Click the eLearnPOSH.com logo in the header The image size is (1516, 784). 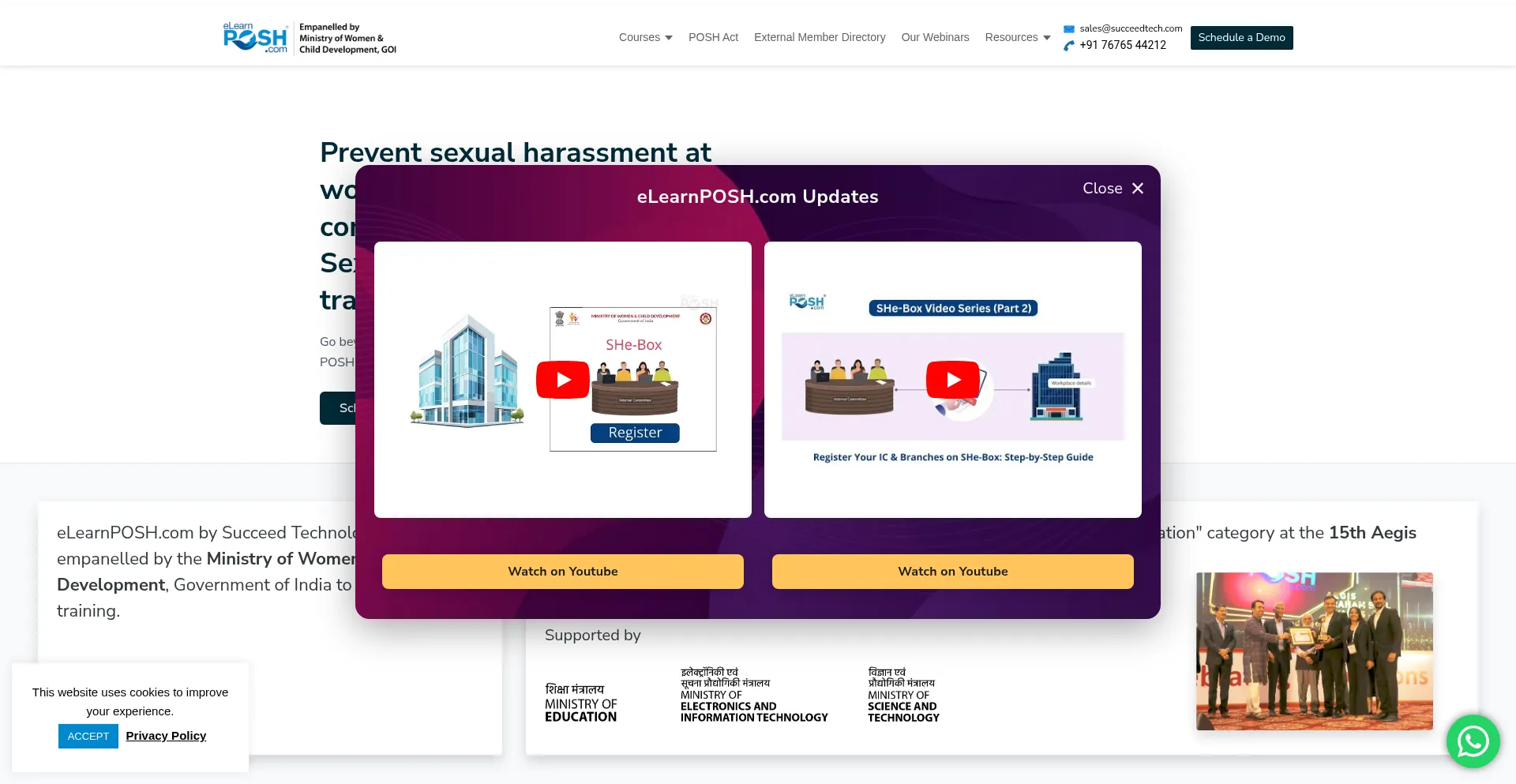click(x=255, y=38)
